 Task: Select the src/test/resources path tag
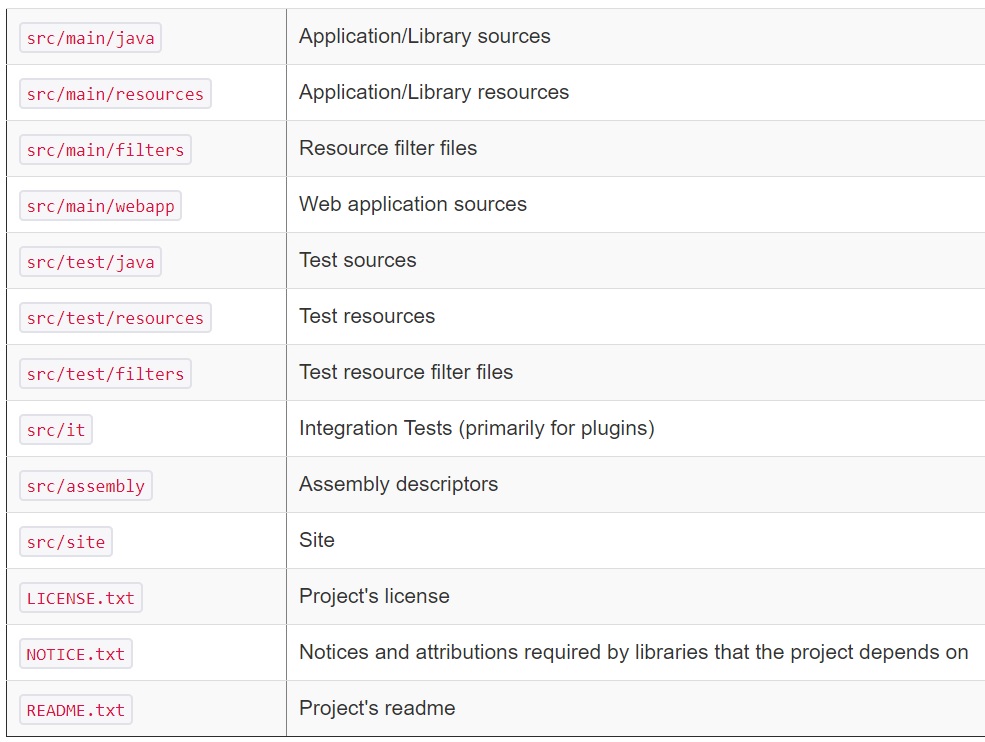coord(115,318)
